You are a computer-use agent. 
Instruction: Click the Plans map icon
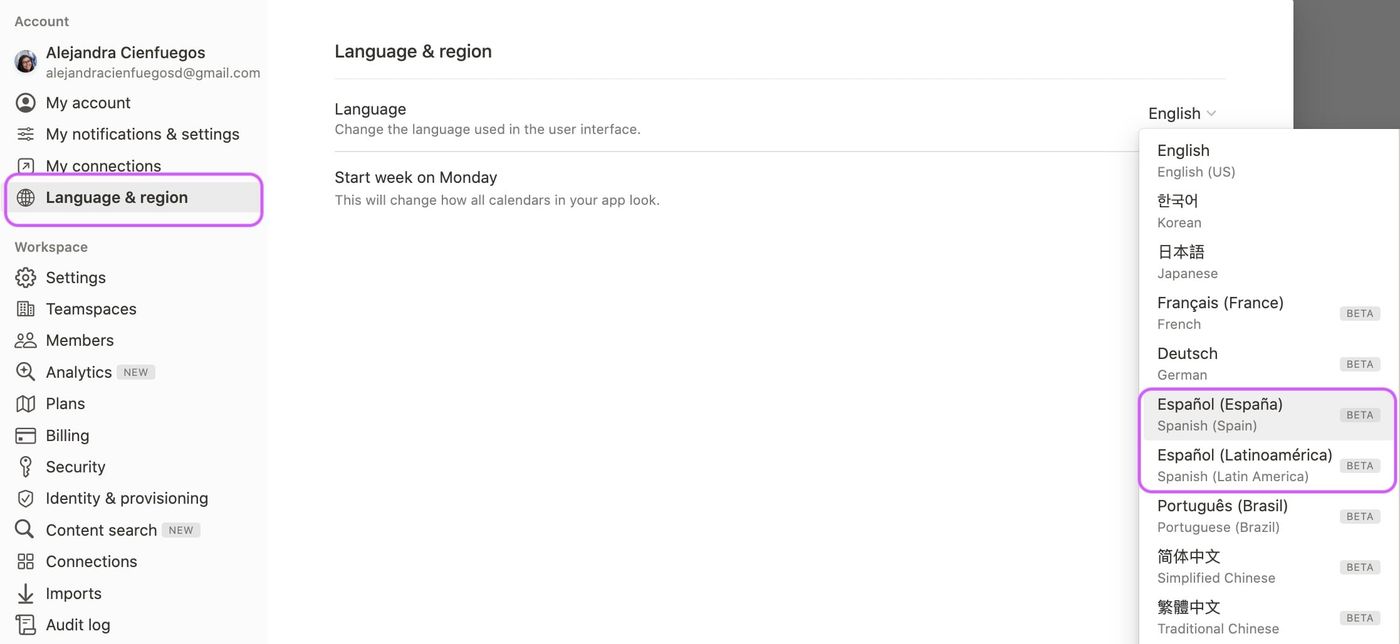tap(26, 404)
